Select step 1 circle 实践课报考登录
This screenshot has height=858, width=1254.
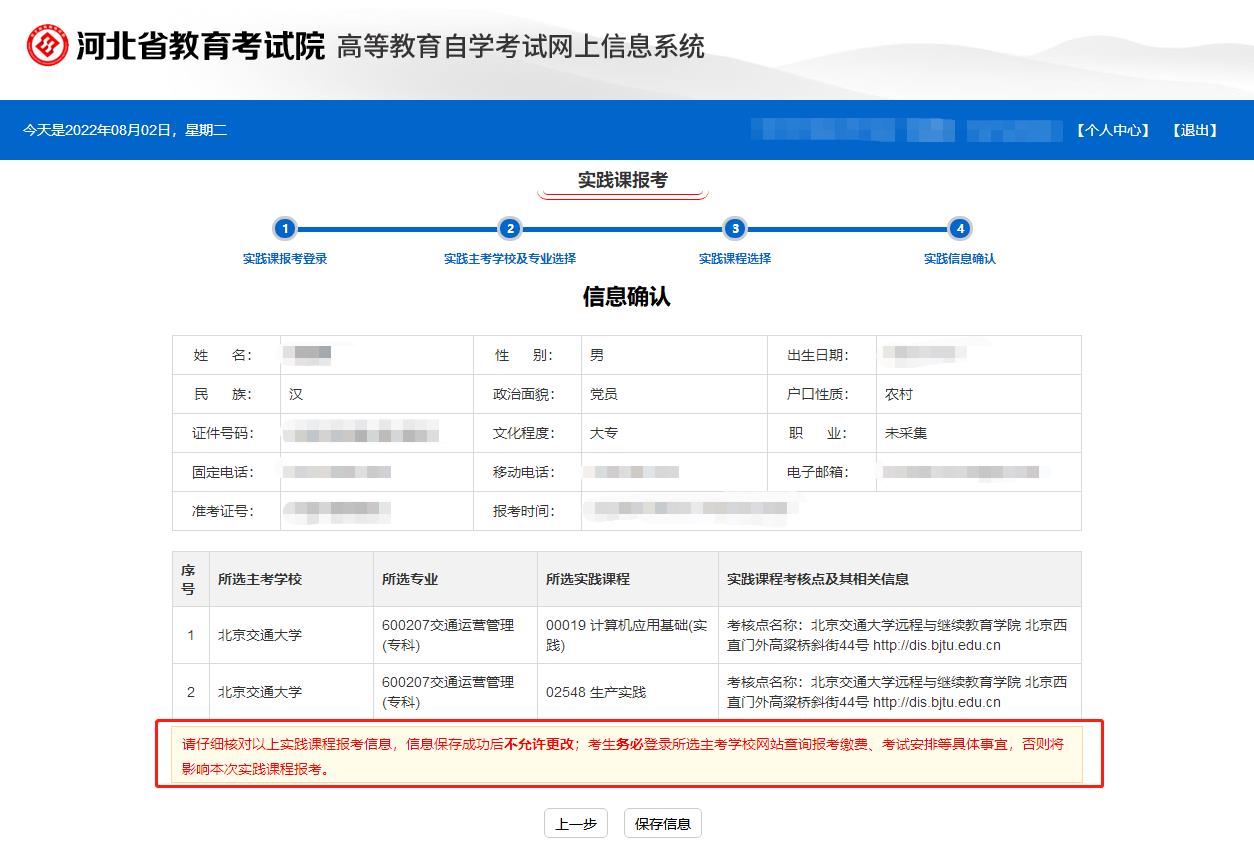tap(285, 229)
